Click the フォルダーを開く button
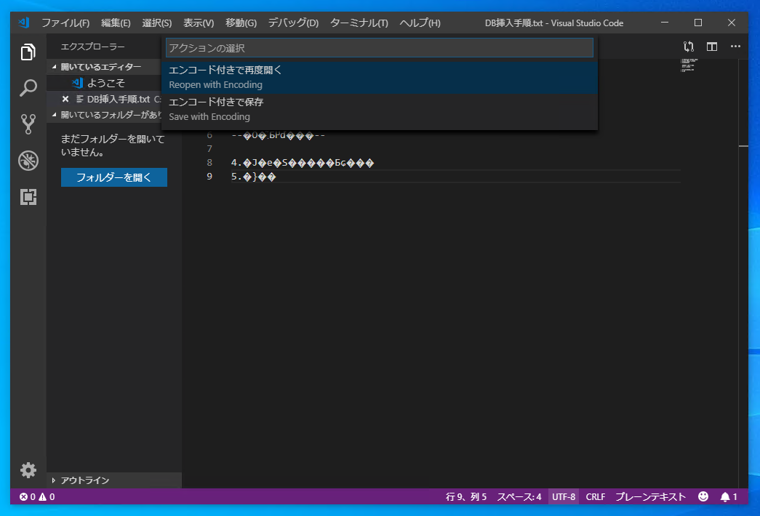This screenshot has height=516, width=760. pyautogui.click(x=114, y=177)
